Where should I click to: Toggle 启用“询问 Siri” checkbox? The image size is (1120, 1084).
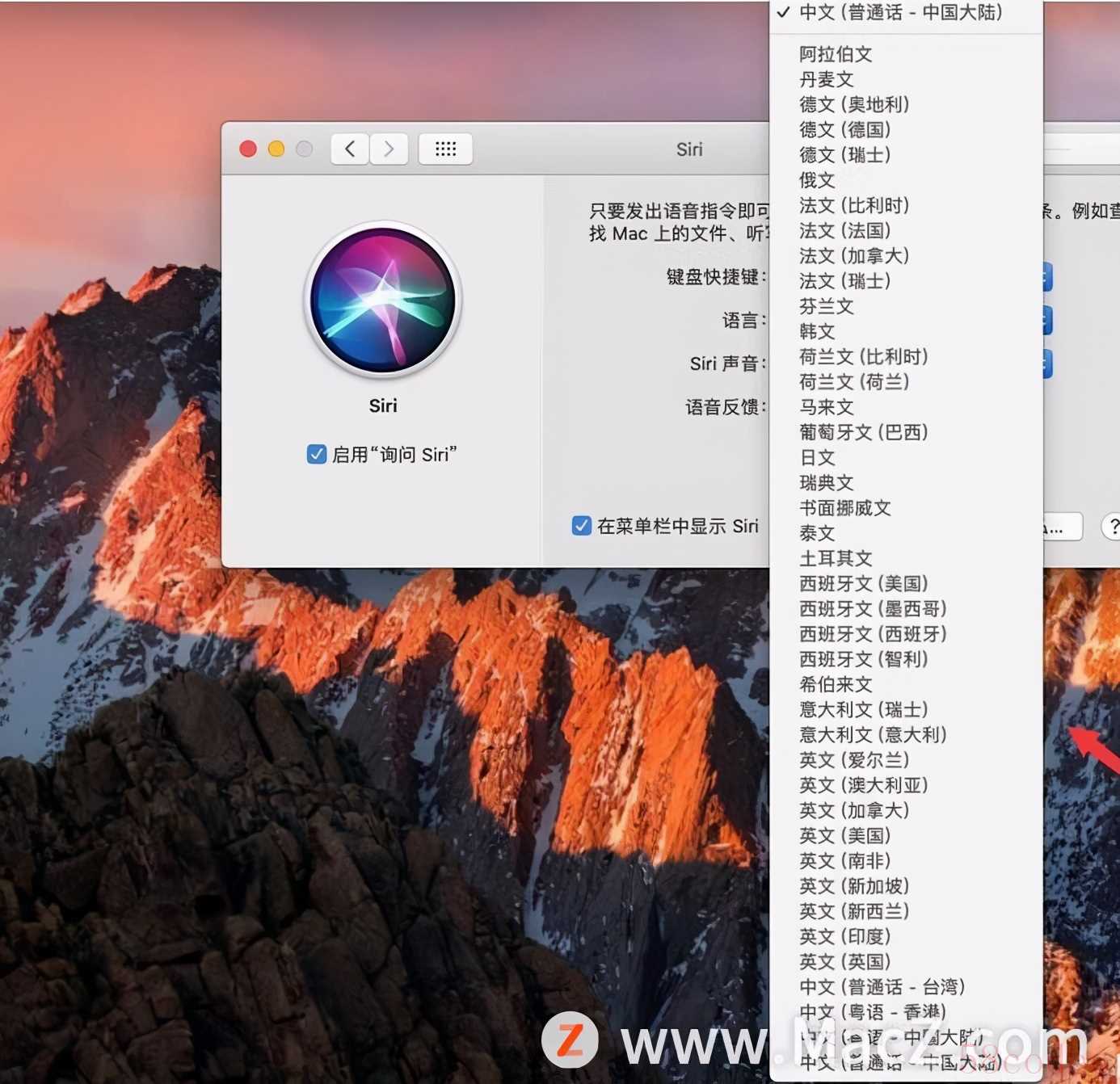pyautogui.click(x=316, y=454)
